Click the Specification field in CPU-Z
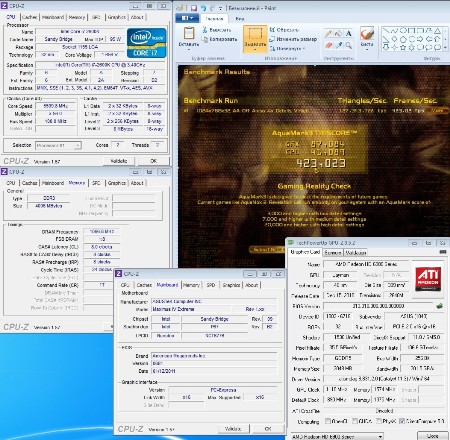Viewport: 450px width, 440px height. pyautogui.click(x=100, y=65)
